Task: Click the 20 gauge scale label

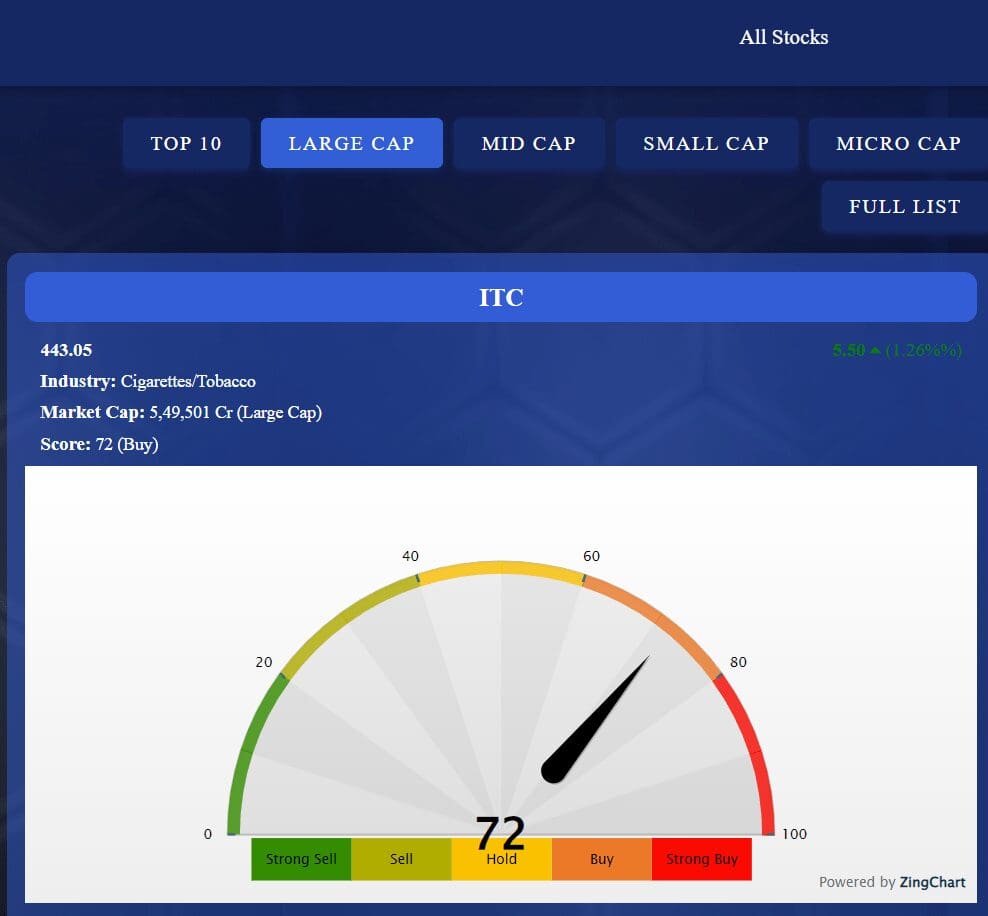Action: coord(263,662)
